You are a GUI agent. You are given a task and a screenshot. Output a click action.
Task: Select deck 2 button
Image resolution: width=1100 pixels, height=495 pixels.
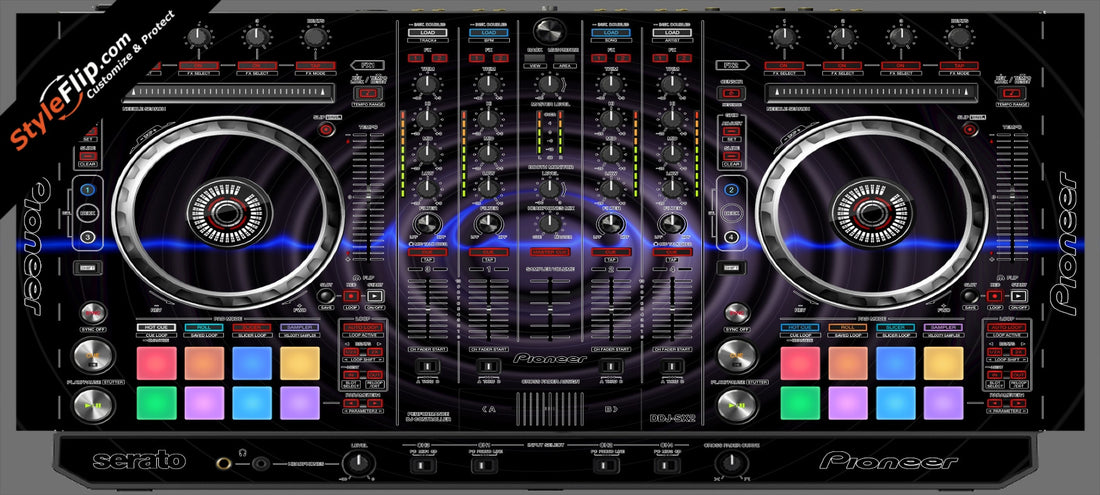[732, 189]
